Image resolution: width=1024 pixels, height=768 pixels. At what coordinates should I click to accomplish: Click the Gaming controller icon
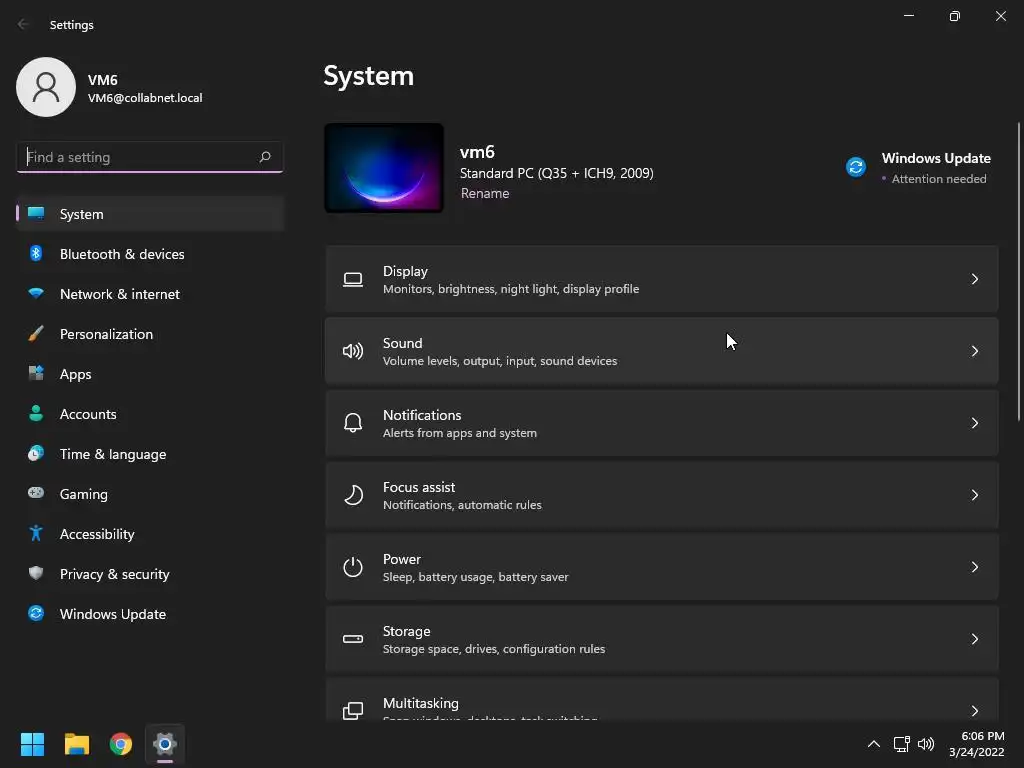(x=36, y=493)
